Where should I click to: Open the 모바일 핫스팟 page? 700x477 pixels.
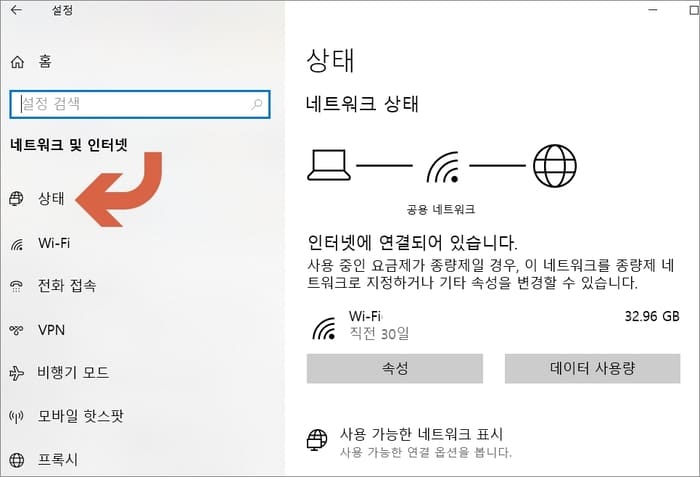coord(80,416)
